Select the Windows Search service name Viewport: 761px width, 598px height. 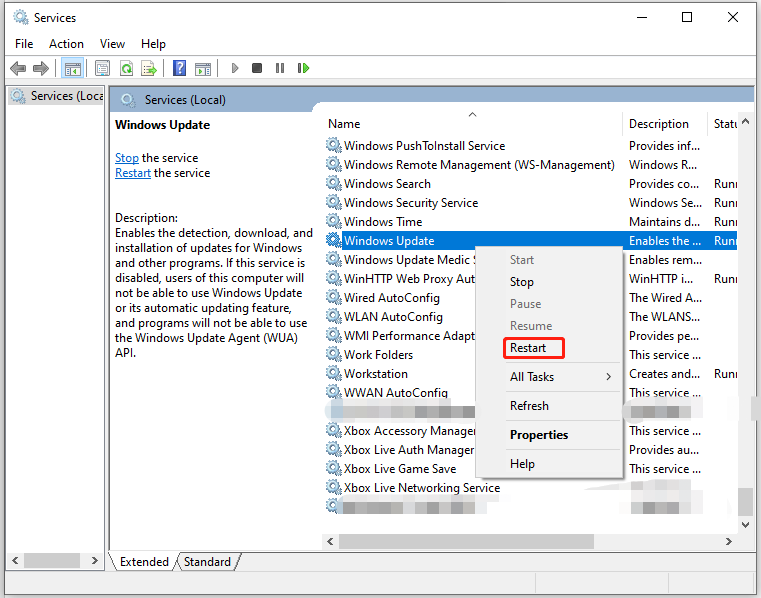coord(387,184)
